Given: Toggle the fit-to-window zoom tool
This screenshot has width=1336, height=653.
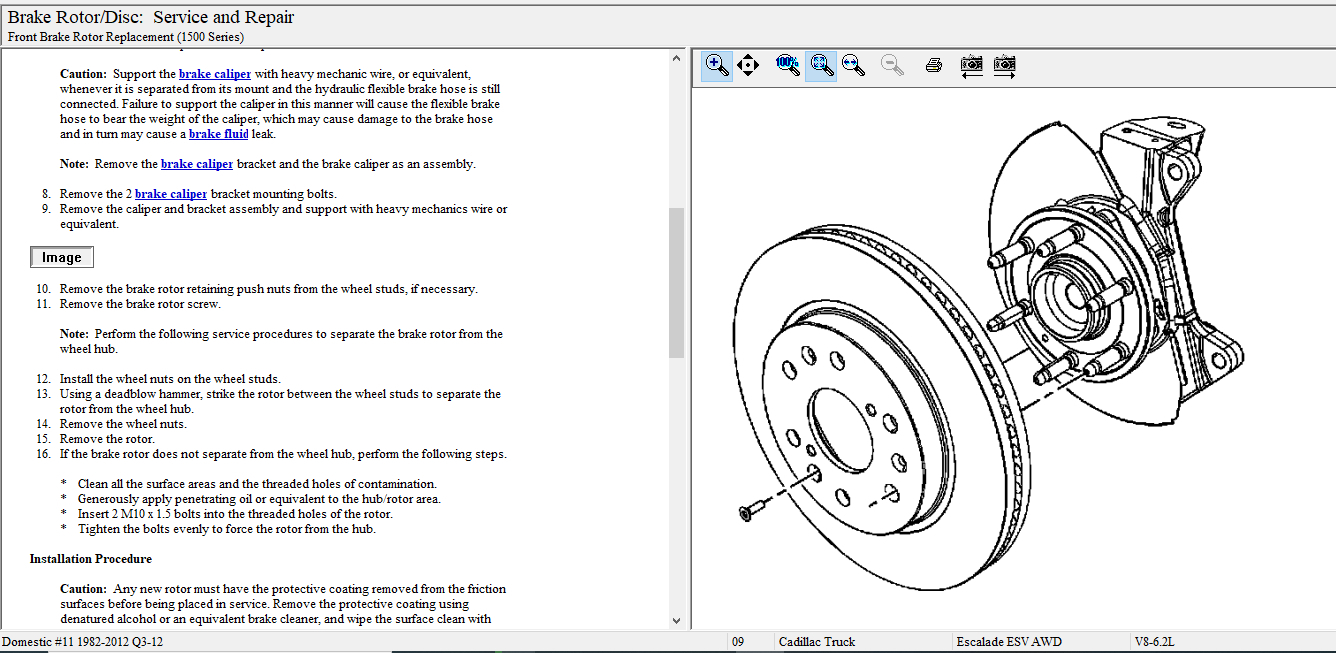Looking at the screenshot, I should coord(821,66).
